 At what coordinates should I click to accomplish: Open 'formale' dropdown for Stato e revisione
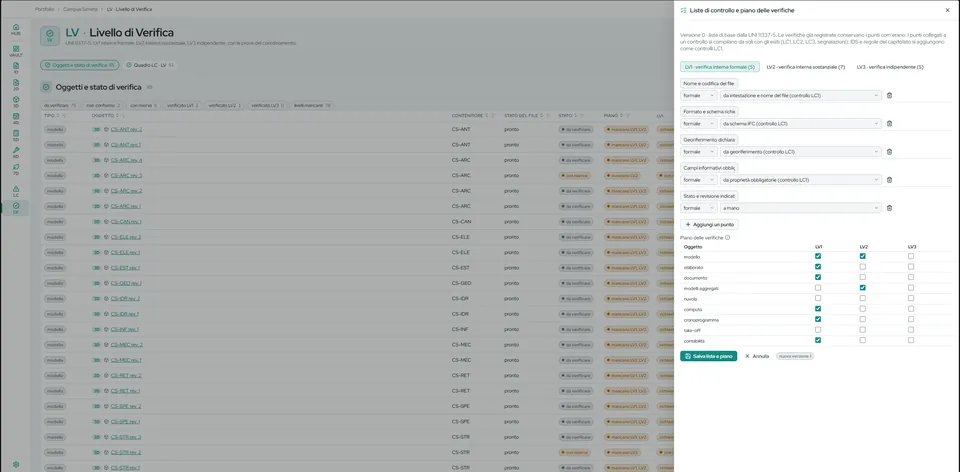point(699,208)
